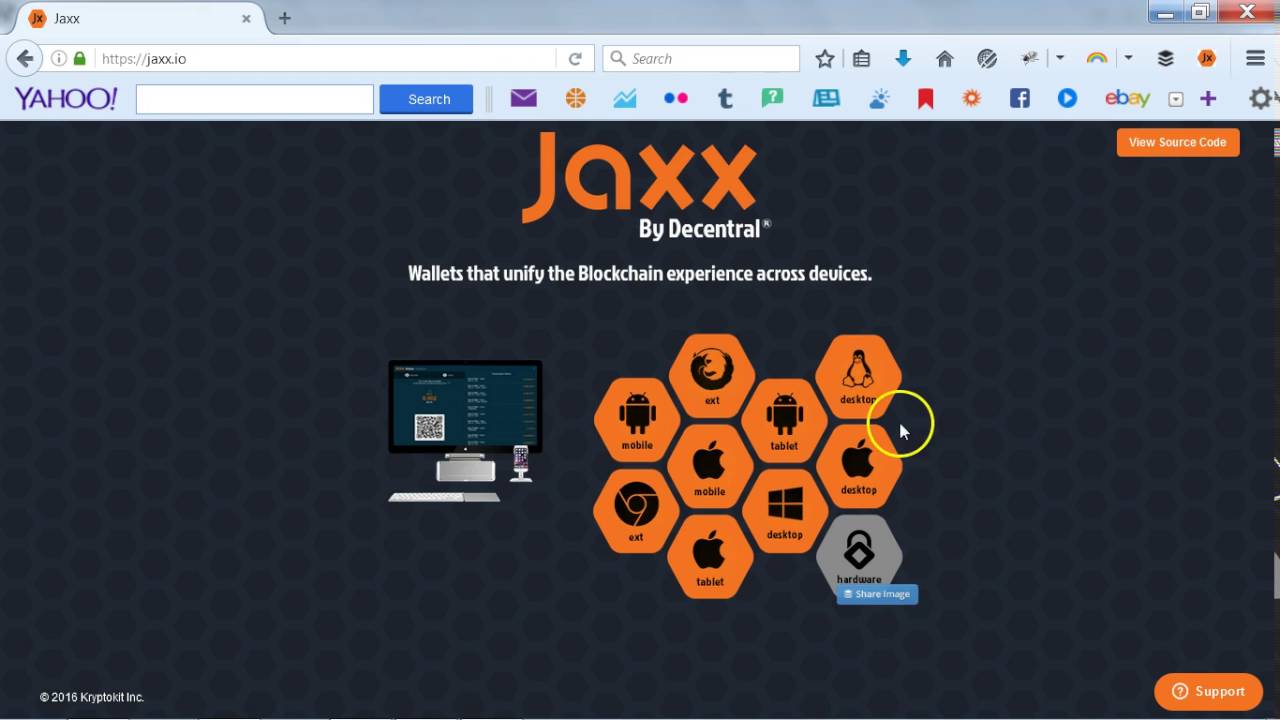Viewport: 1280px width, 720px height.
Task: Click the Jaxx extension toolbar icon
Action: (1207, 59)
